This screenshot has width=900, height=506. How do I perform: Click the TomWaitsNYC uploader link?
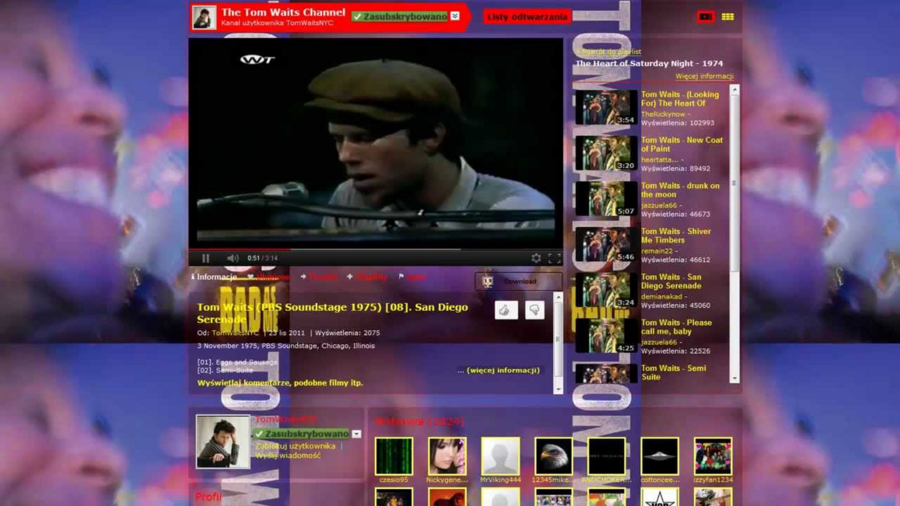[235, 333]
